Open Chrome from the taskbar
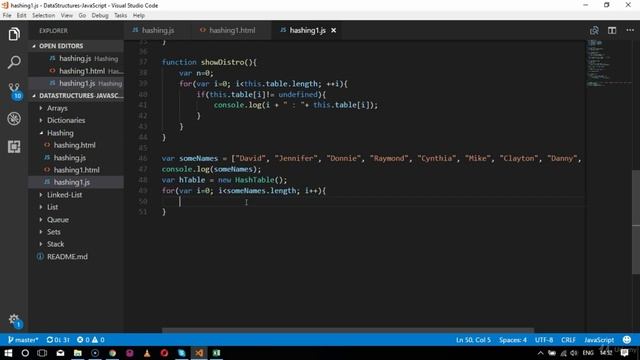Image resolution: width=640 pixels, height=360 pixels. coord(112,353)
